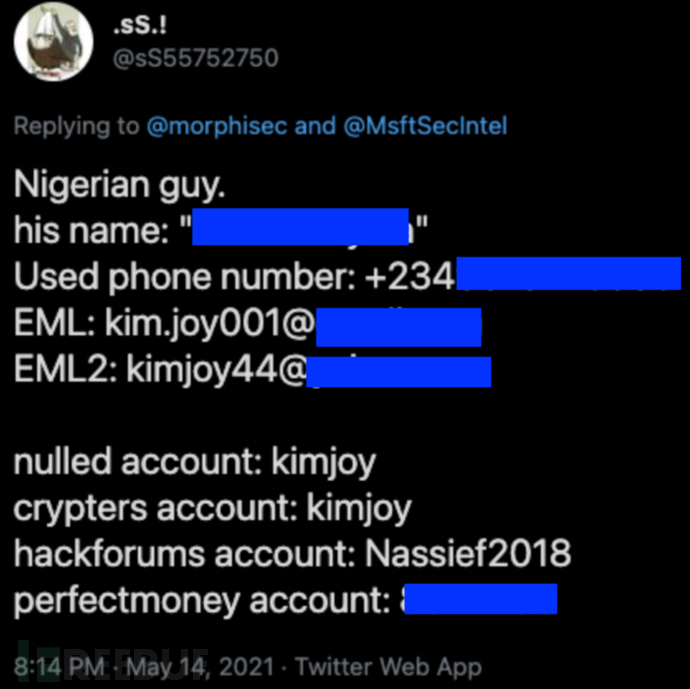Image resolution: width=690 pixels, height=689 pixels.
Task: Click the redacted phone number block
Action: [567, 273]
